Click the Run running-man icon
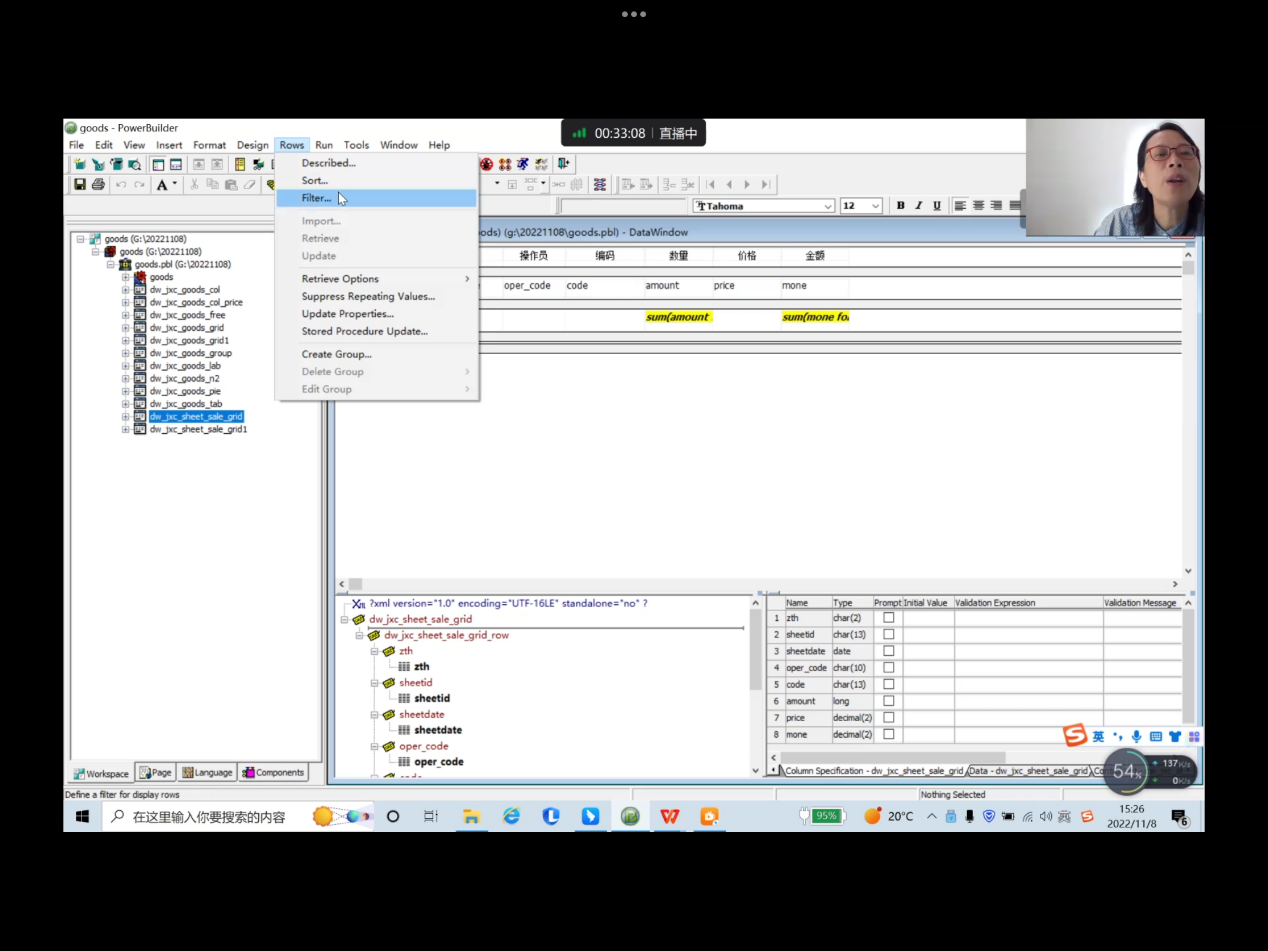Image resolution: width=1268 pixels, height=951 pixels. (523, 164)
